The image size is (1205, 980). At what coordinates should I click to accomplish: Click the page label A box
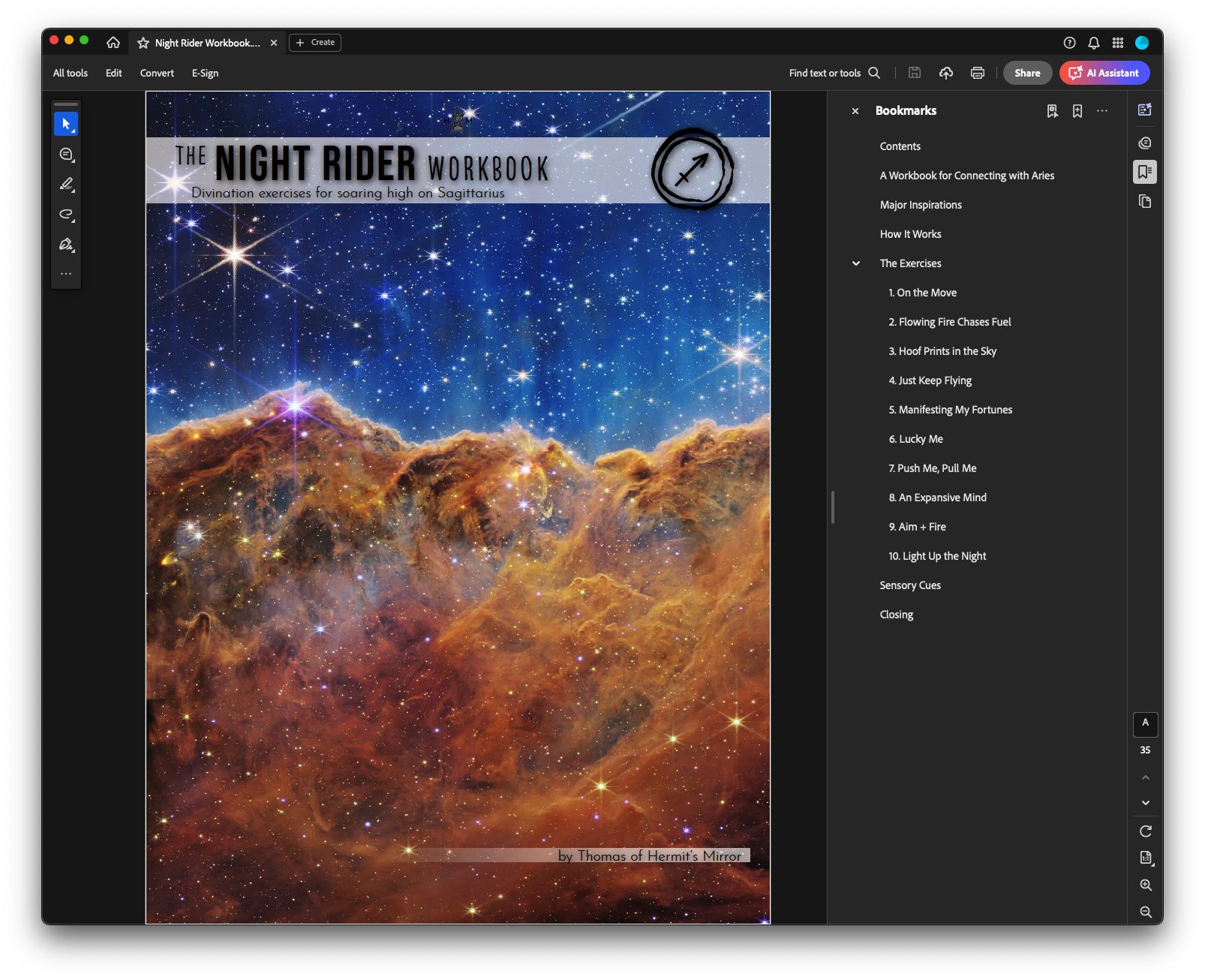tap(1146, 724)
